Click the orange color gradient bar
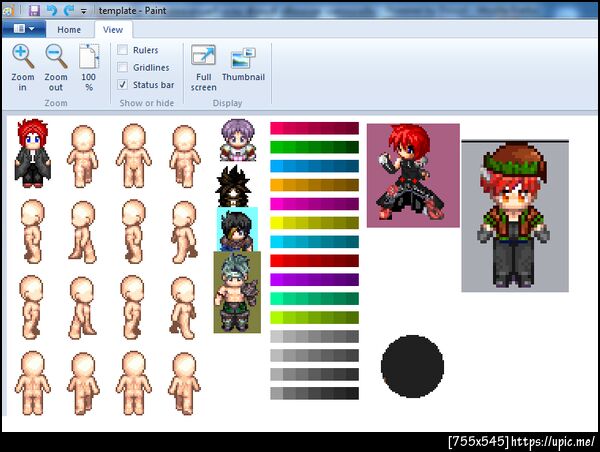 [x=315, y=185]
